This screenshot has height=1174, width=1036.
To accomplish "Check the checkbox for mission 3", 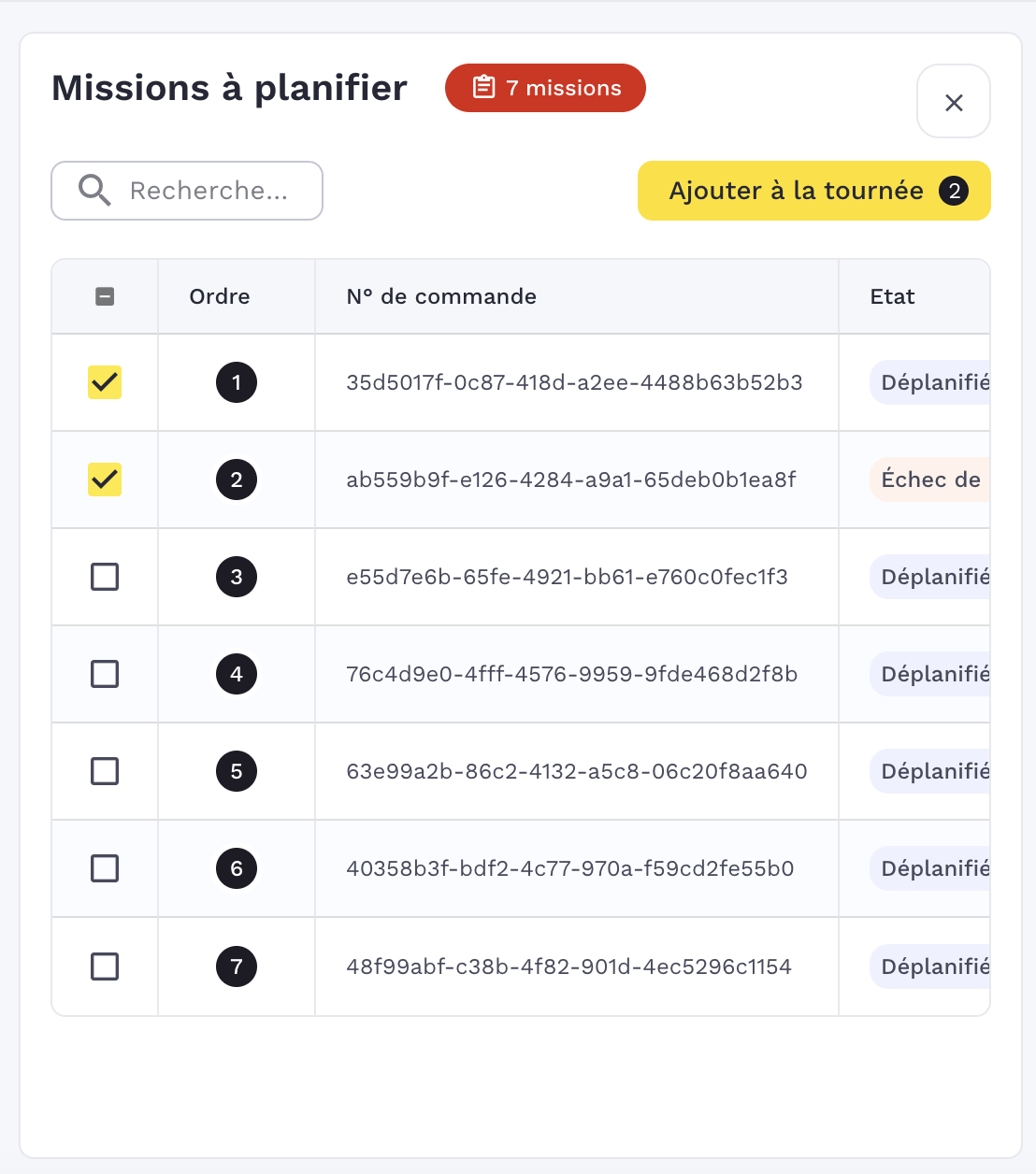I will click(105, 577).
